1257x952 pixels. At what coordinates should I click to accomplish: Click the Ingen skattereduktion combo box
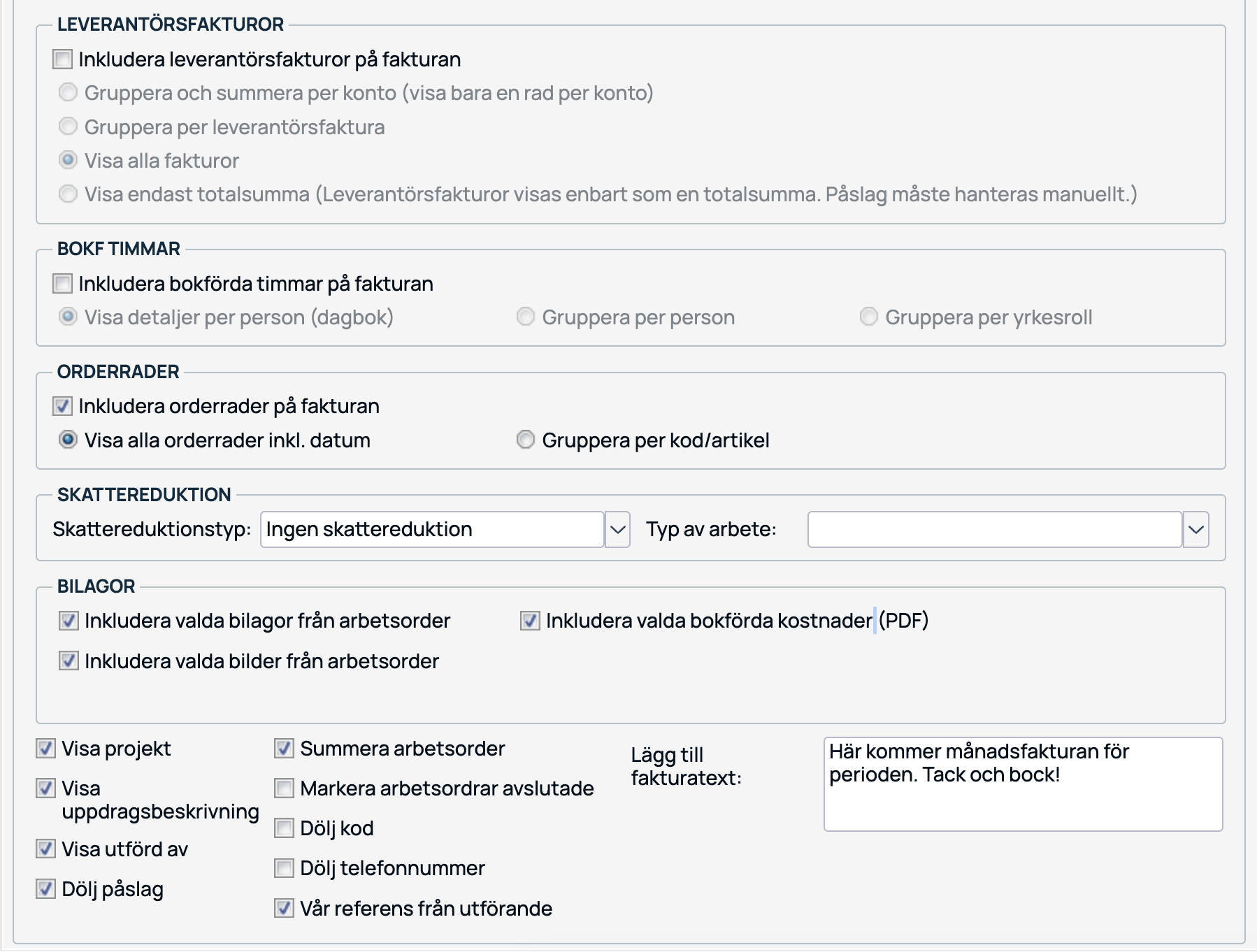point(432,529)
